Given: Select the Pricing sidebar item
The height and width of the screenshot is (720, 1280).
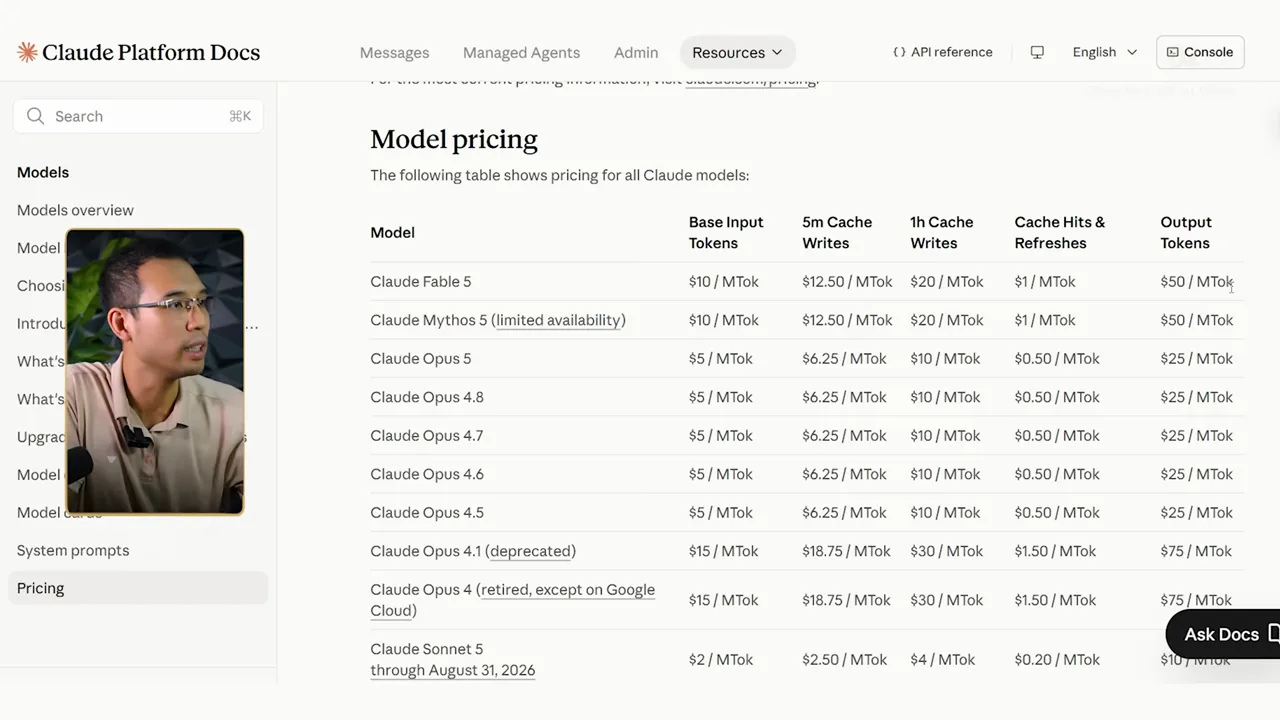Looking at the screenshot, I should (138, 588).
